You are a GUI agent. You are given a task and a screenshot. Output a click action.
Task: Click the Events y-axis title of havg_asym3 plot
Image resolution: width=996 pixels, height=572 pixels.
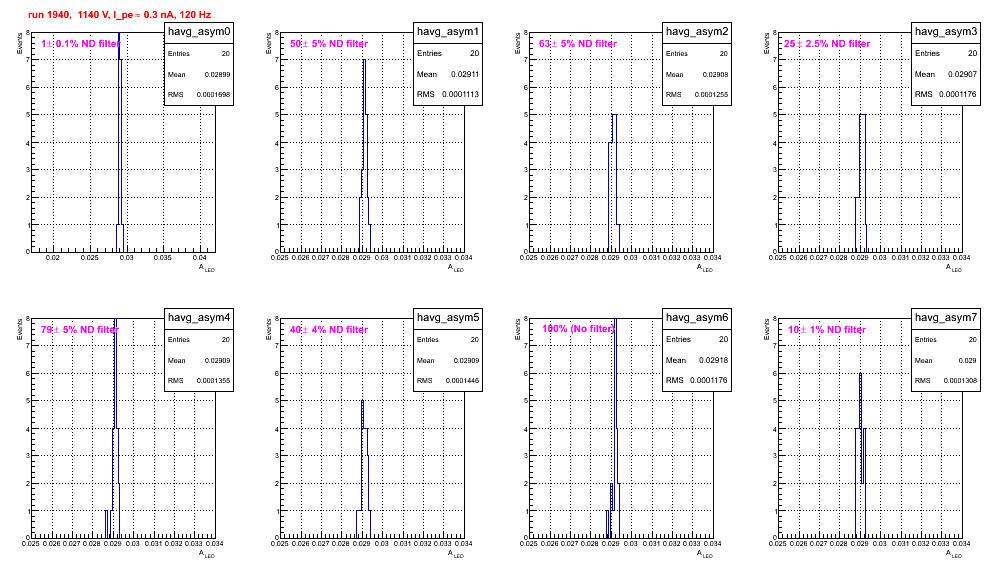click(x=767, y=44)
